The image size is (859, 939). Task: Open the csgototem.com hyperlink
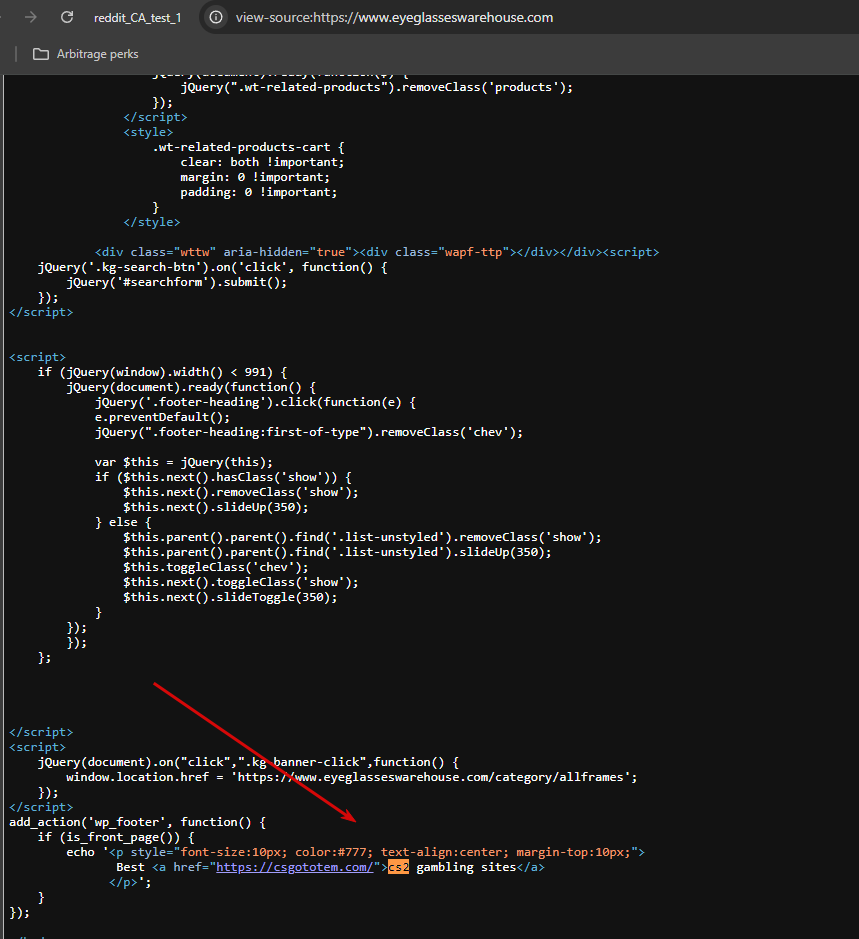[x=295, y=867]
